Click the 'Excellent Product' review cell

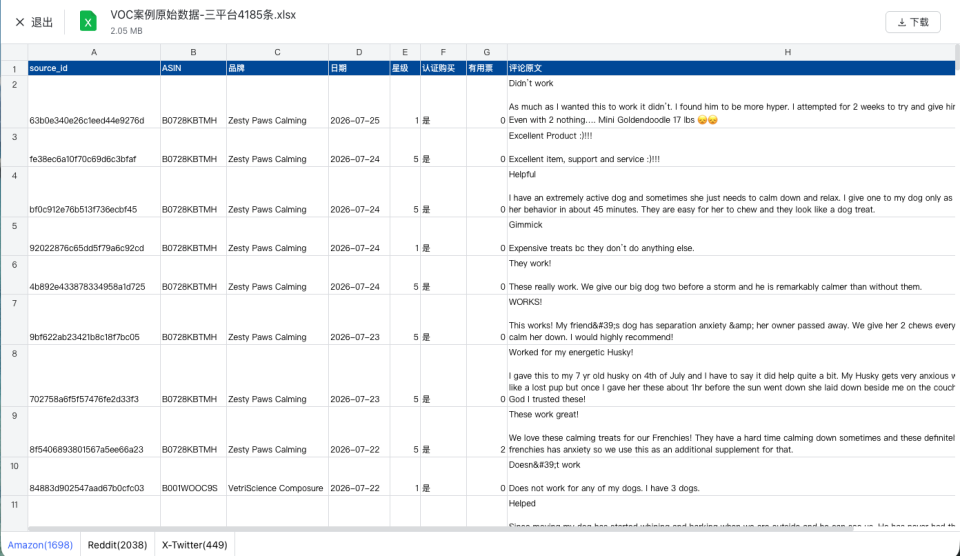point(731,147)
